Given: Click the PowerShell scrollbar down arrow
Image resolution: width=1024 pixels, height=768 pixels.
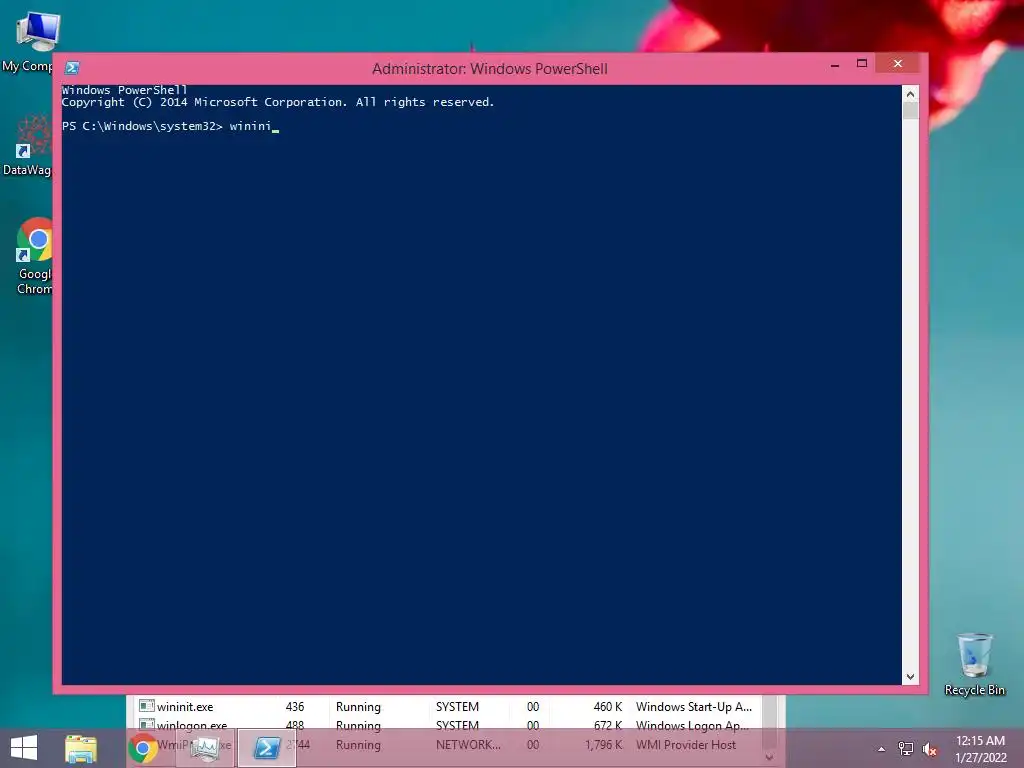Looking at the screenshot, I should pyautogui.click(x=910, y=677).
